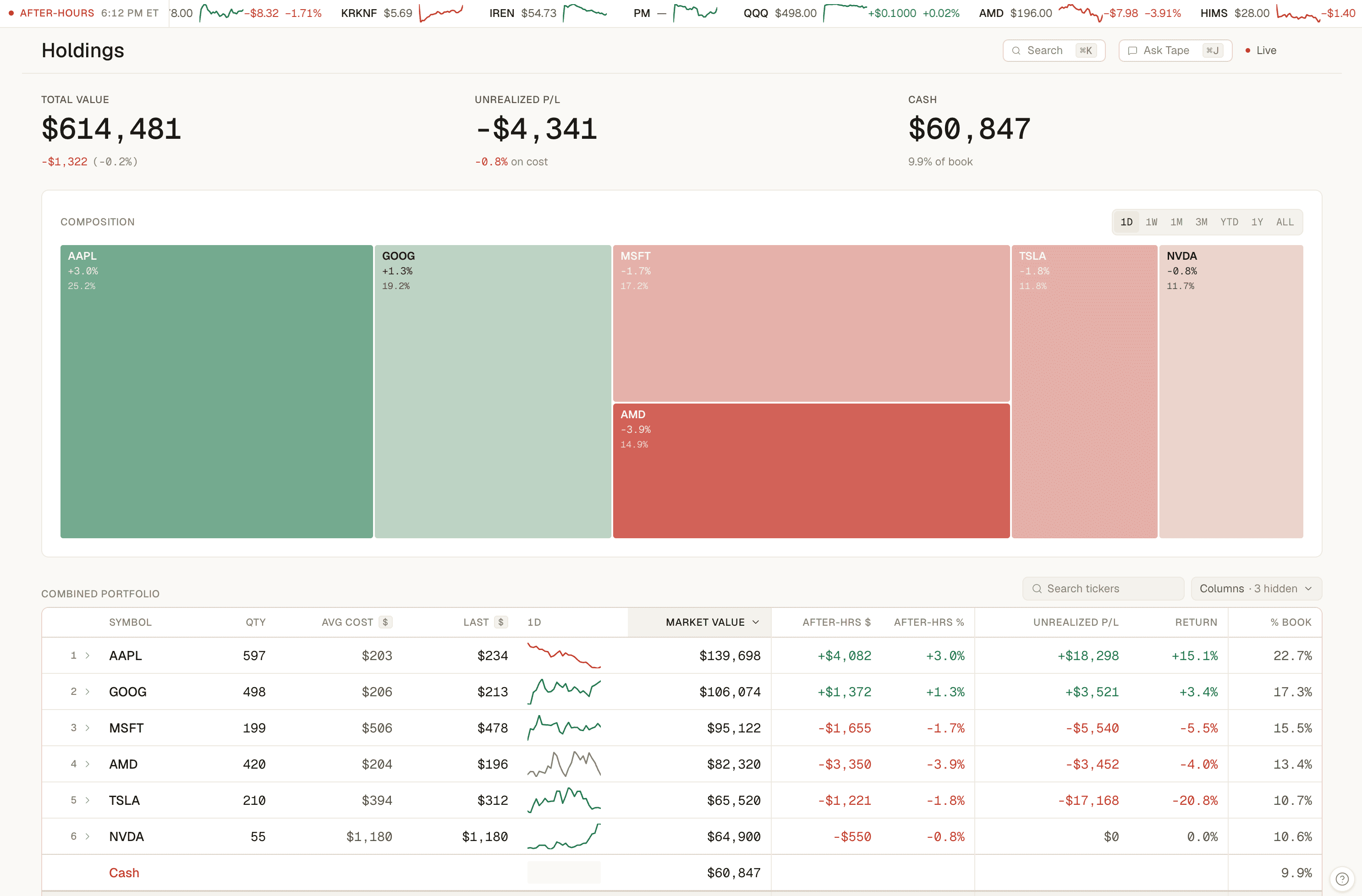Select the 1Y composition range

tap(1257, 222)
